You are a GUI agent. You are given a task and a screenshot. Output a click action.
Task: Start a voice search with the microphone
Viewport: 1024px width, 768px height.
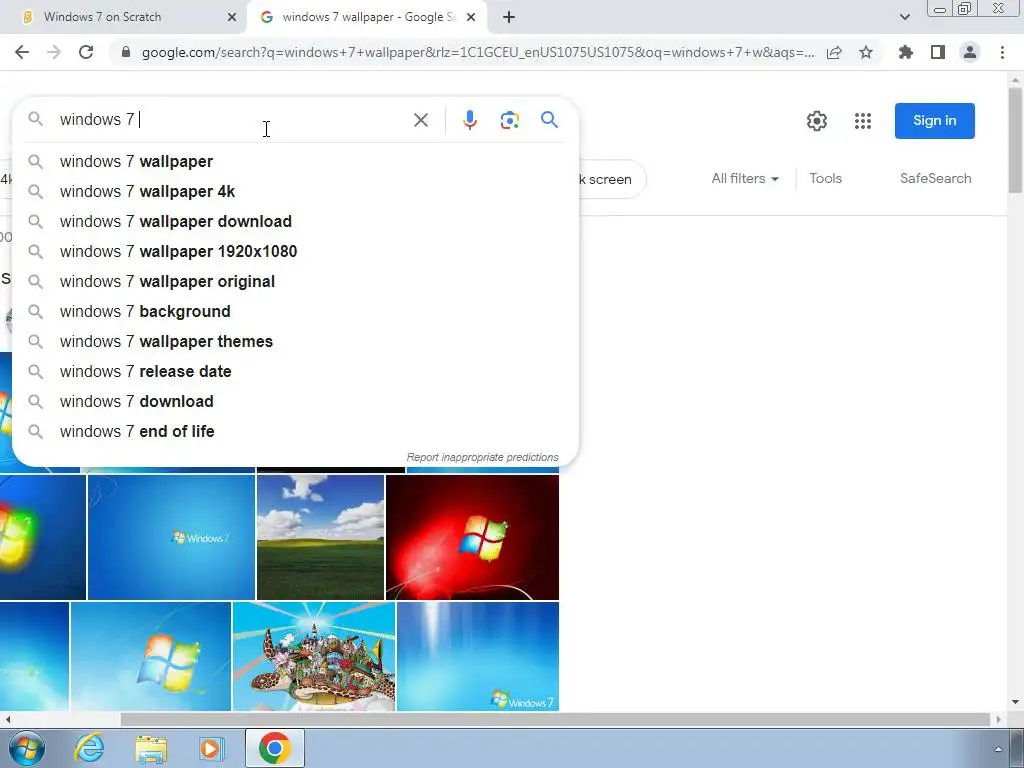click(x=470, y=120)
